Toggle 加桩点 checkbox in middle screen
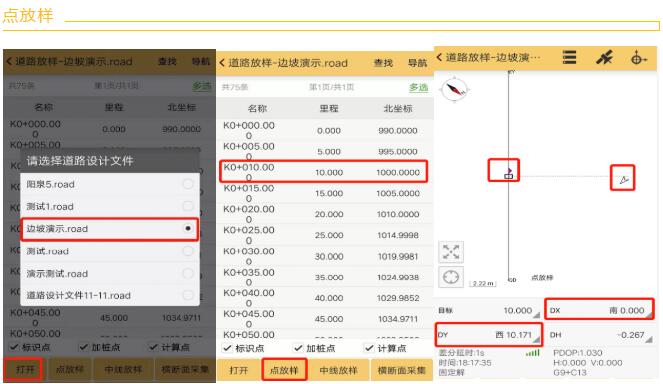Viewport: 663px width, 384px height. click(x=299, y=348)
